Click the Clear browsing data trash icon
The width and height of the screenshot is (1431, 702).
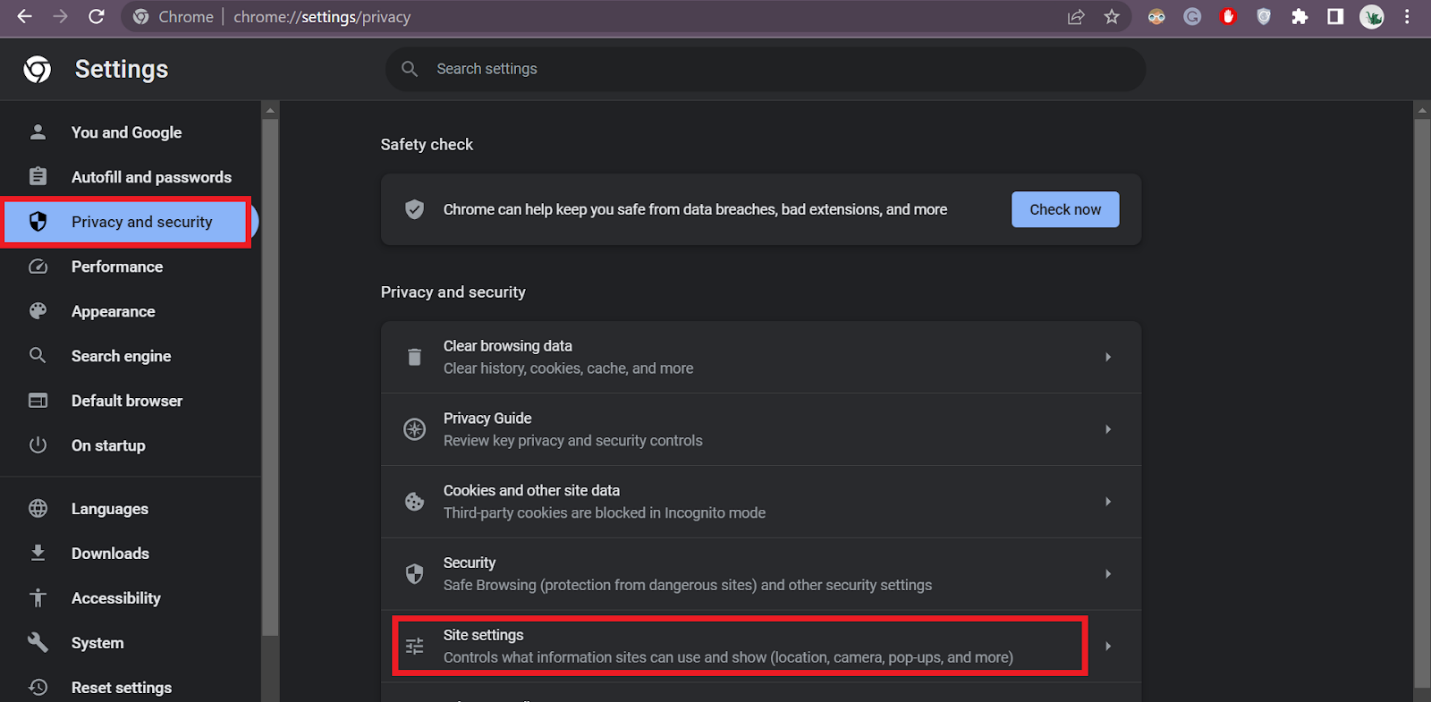pos(414,357)
